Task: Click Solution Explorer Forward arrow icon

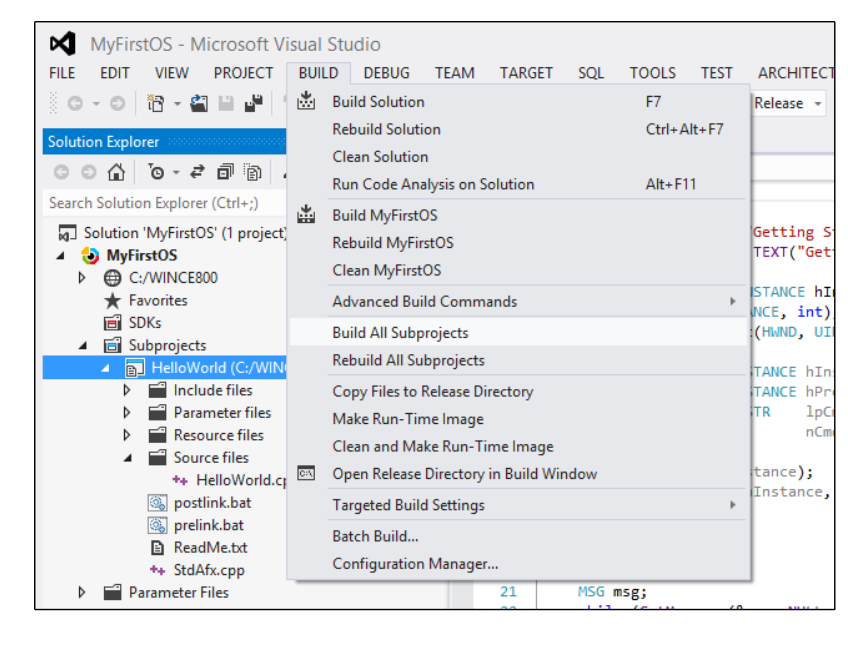Action: click(x=88, y=173)
